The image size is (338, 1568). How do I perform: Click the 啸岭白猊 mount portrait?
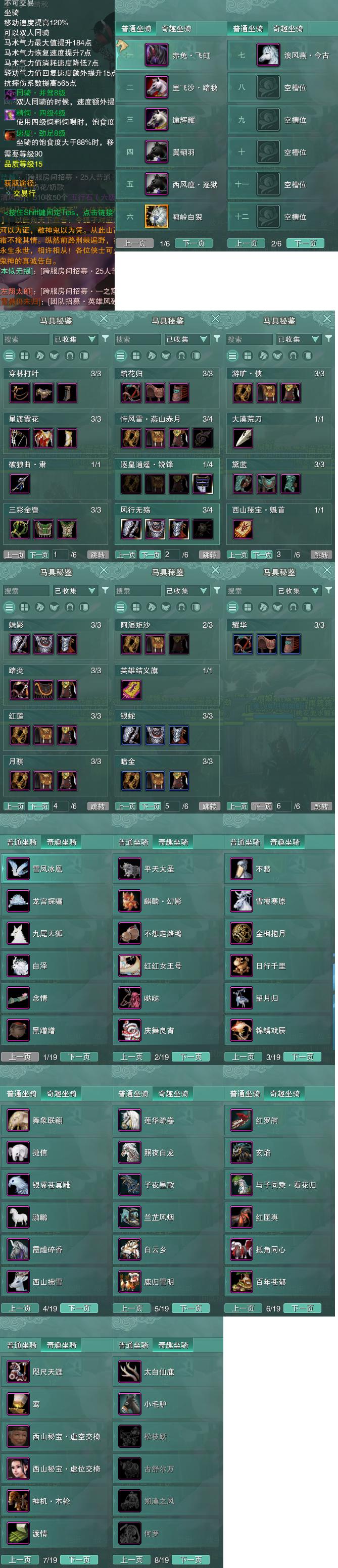156,217
